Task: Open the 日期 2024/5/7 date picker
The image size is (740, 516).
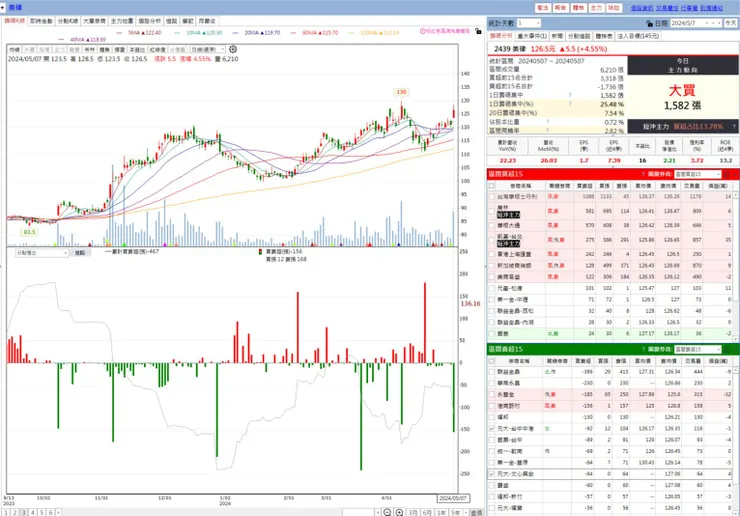Action: point(696,23)
